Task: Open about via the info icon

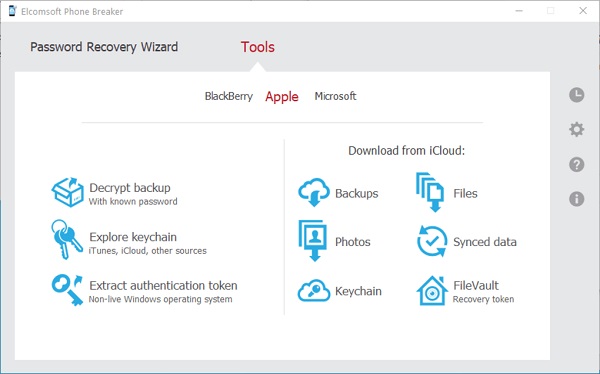Action: [576, 199]
